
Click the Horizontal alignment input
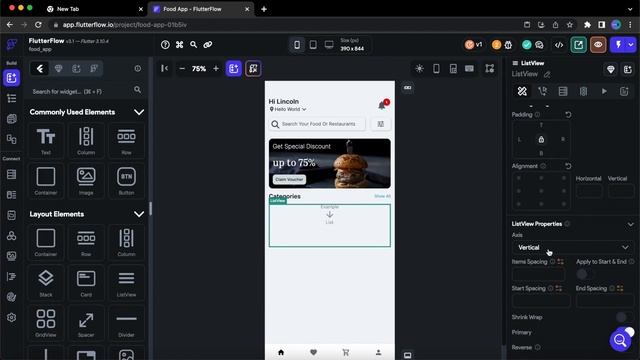pos(589,191)
